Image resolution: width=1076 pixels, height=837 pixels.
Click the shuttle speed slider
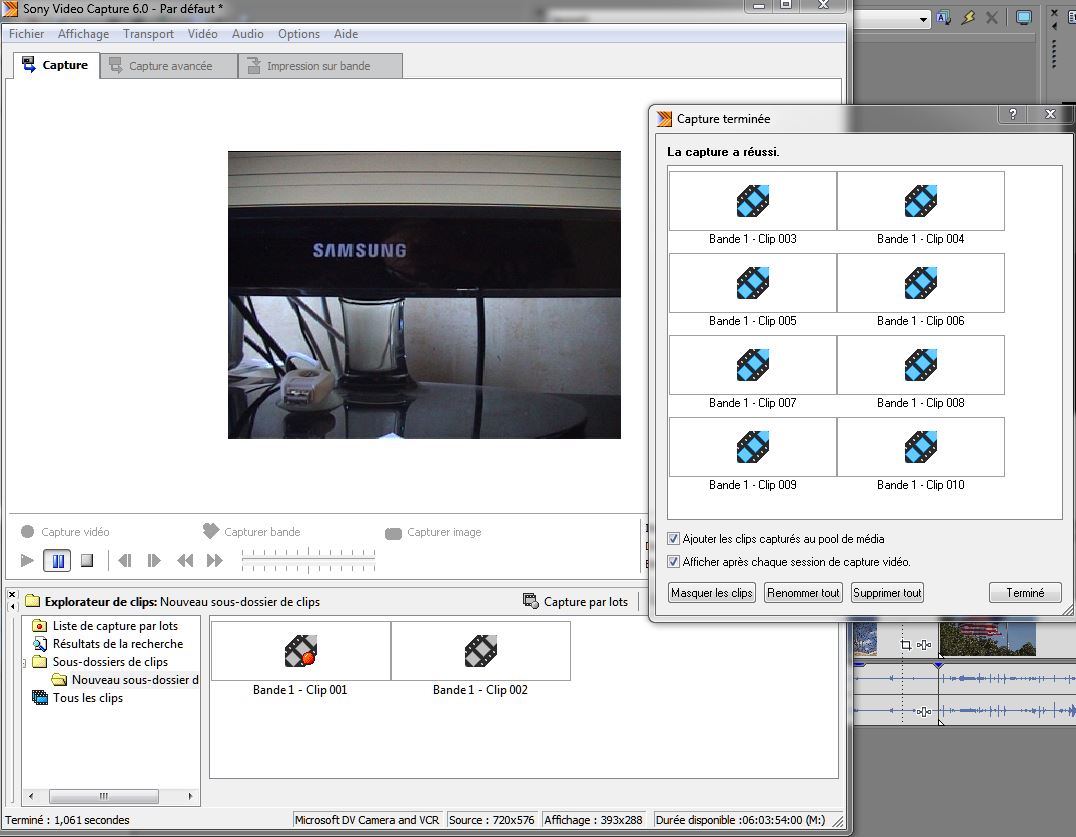pyautogui.click(x=308, y=561)
